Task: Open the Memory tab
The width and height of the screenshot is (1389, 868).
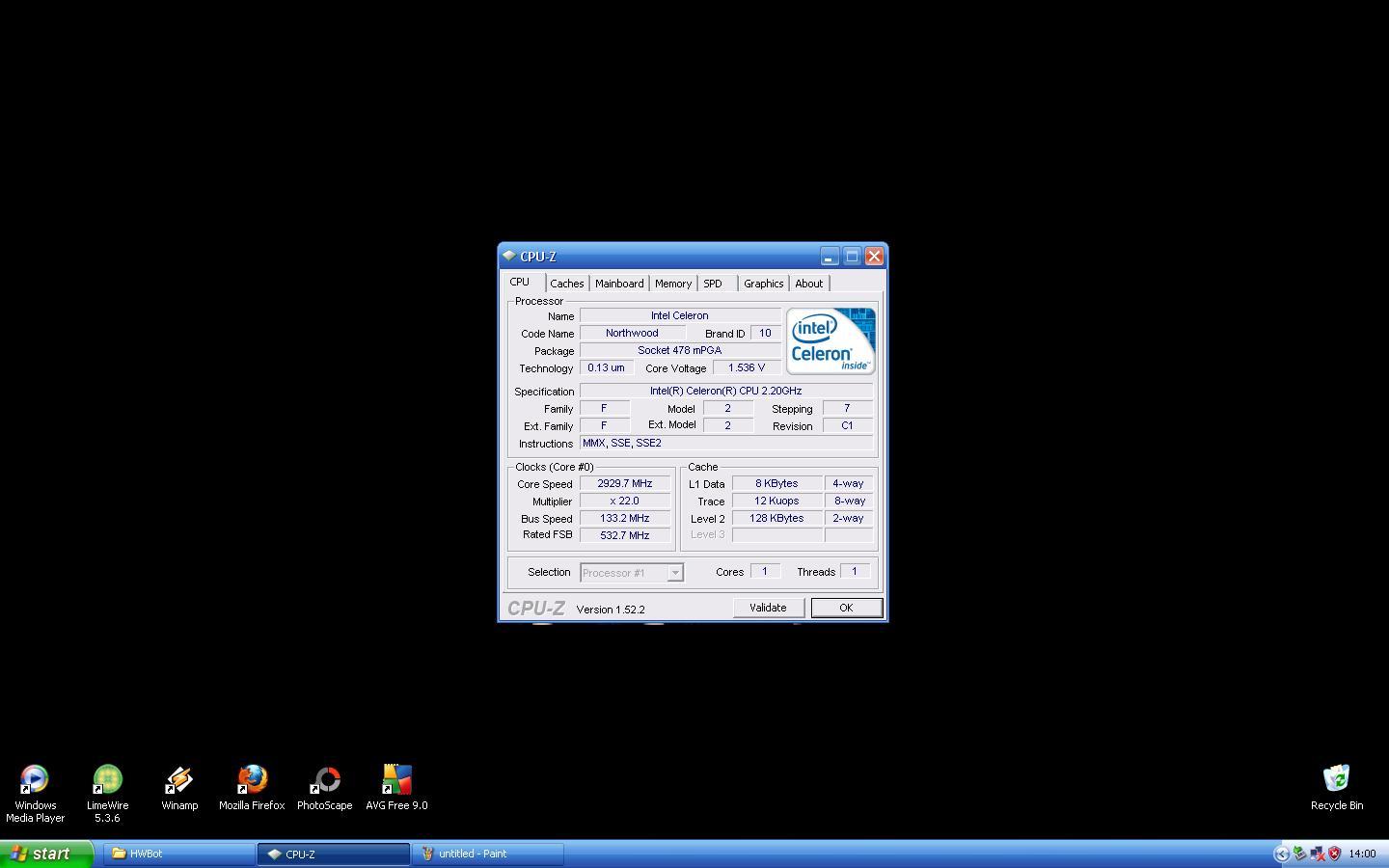Action: click(x=673, y=284)
